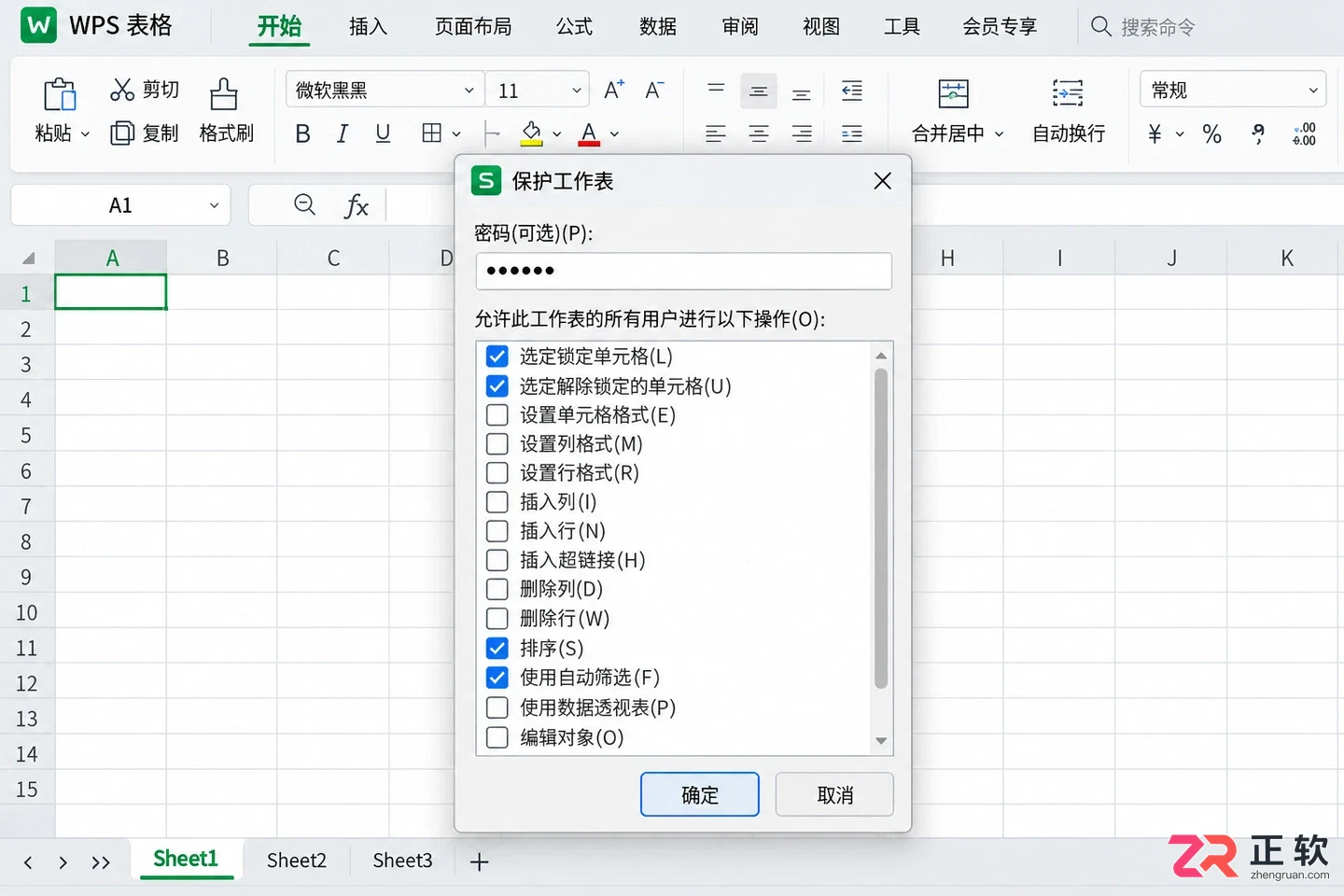The width and height of the screenshot is (1344, 896).
Task: Click the cell borders icon
Action: [431, 133]
